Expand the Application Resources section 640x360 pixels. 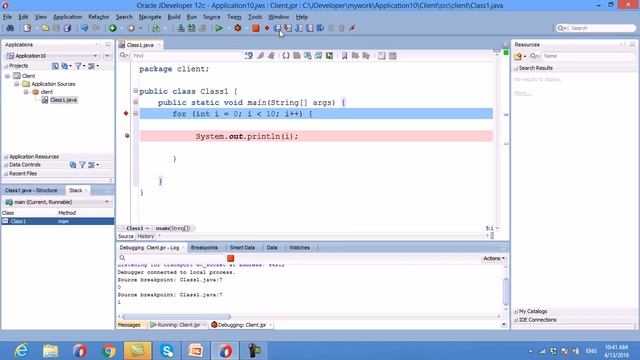pyautogui.click(x=6, y=157)
